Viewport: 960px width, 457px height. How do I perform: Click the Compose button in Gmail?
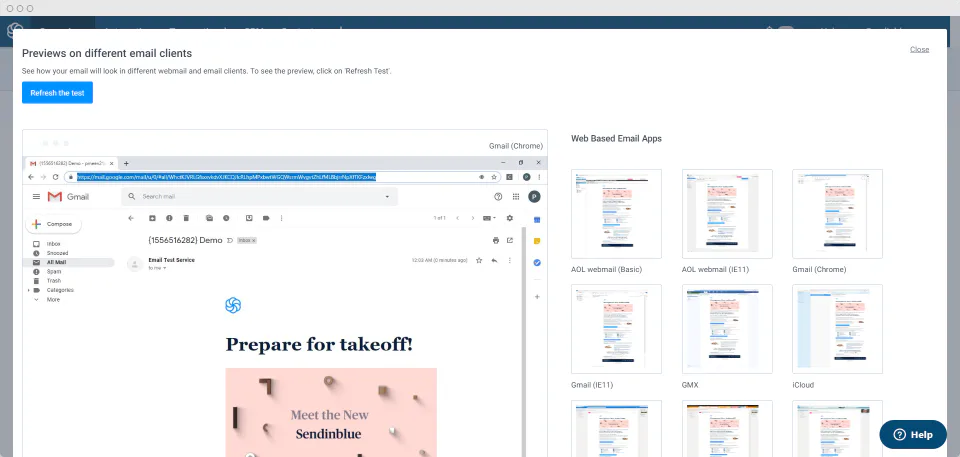coord(53,224)
